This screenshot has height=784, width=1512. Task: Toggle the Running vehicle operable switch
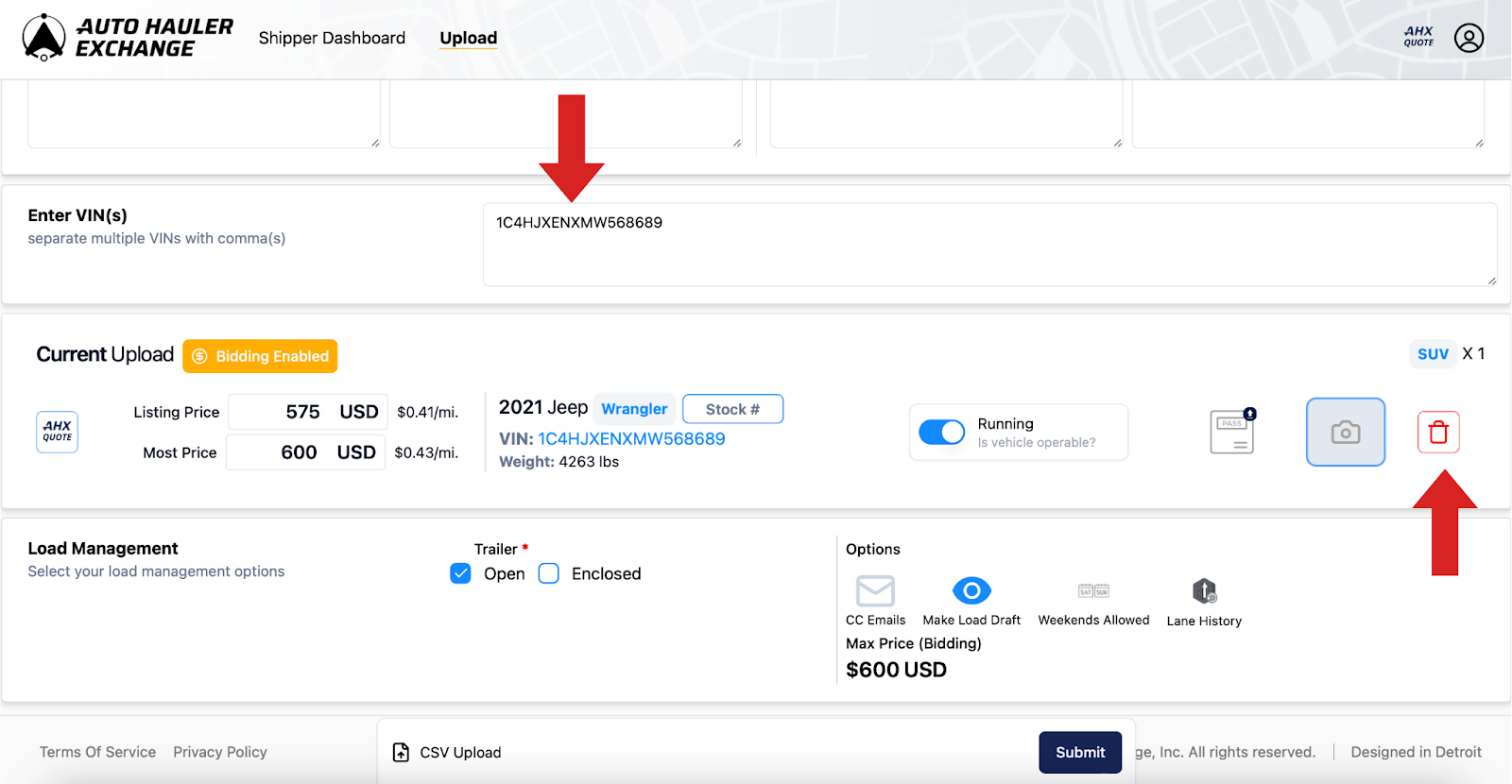(x=942, y=432)
